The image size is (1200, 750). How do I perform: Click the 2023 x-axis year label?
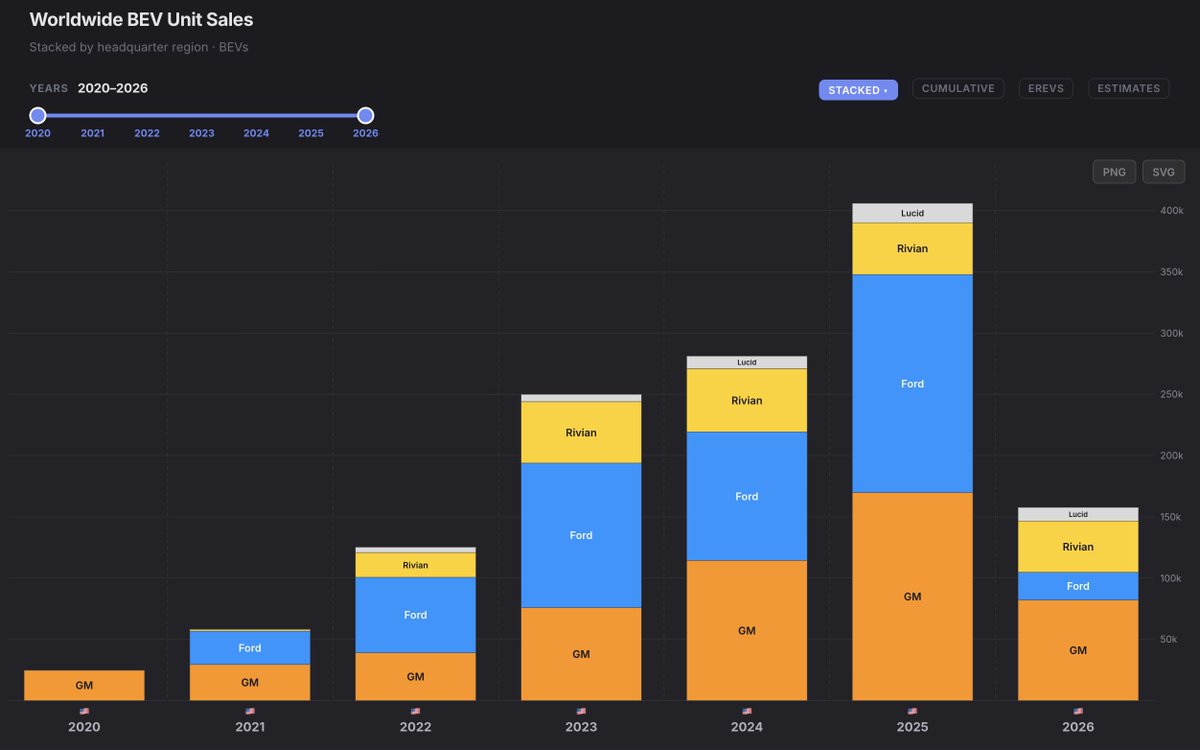[581, 727]
